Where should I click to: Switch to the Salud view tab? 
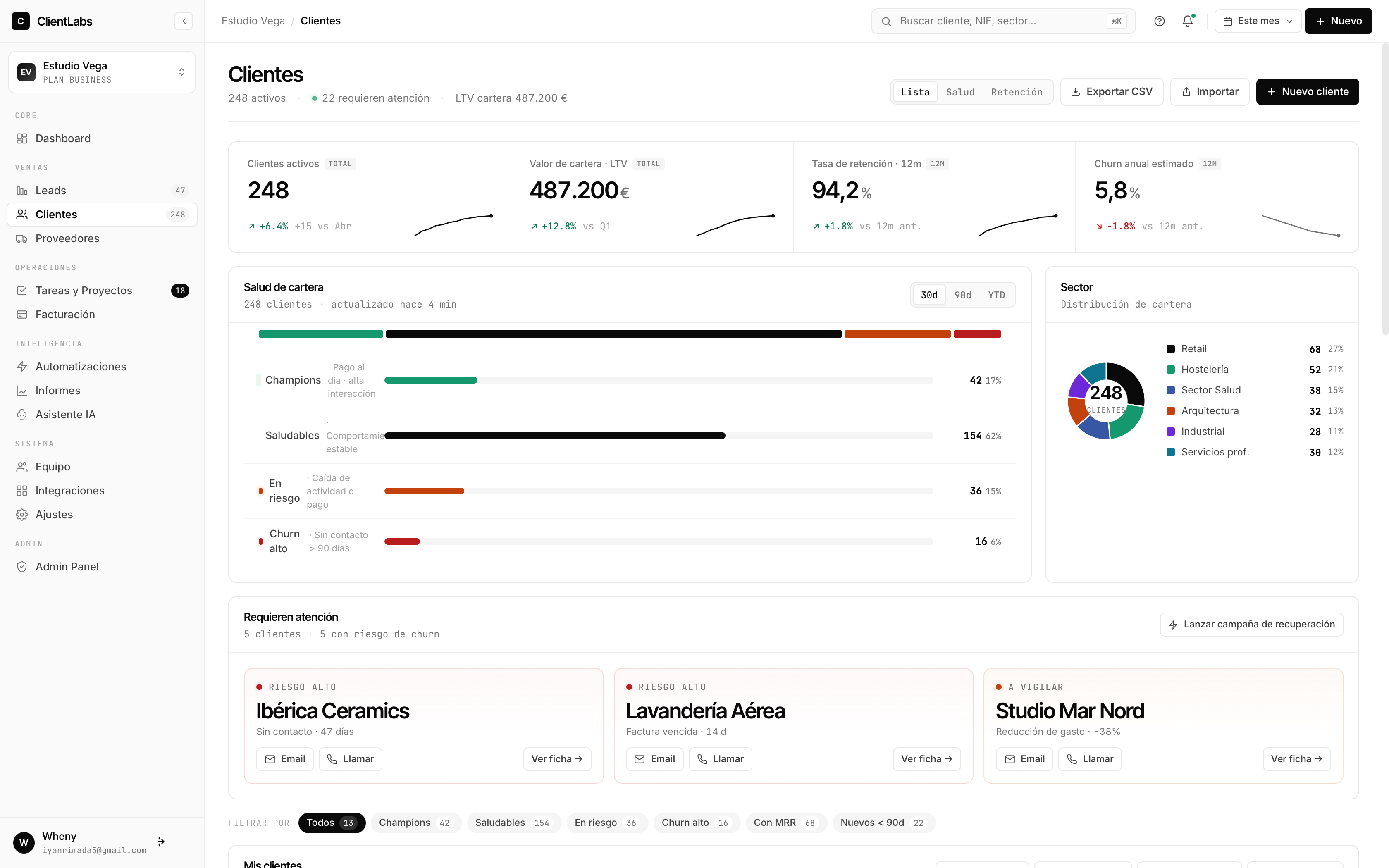(960, 92)
